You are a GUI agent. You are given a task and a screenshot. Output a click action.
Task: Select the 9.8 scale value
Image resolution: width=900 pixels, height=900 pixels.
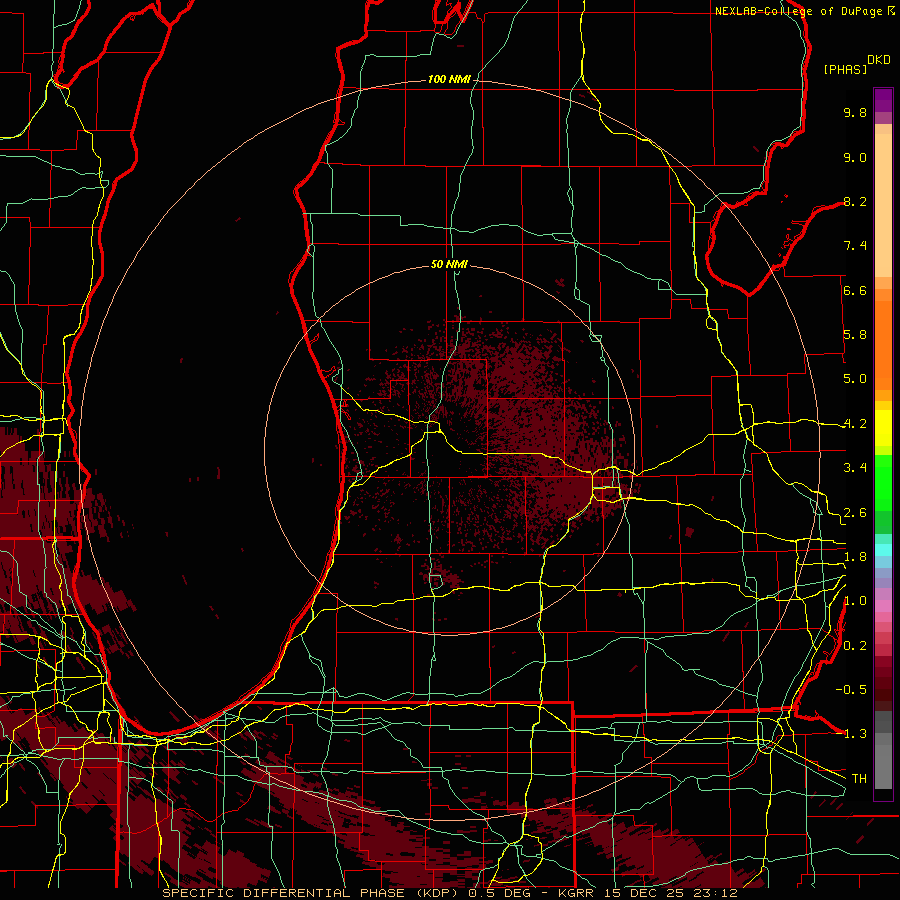855,112
